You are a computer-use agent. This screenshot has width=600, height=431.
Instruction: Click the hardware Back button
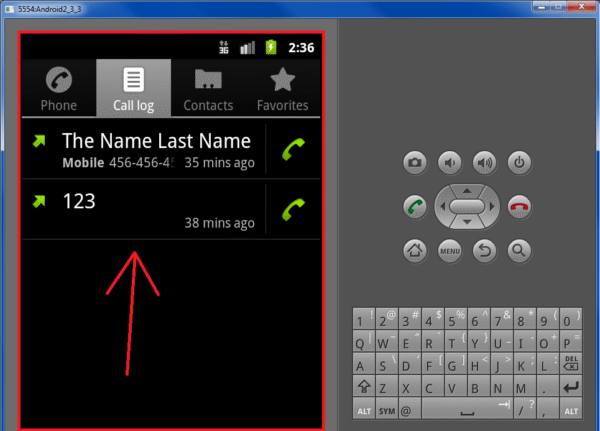(484, 251)
